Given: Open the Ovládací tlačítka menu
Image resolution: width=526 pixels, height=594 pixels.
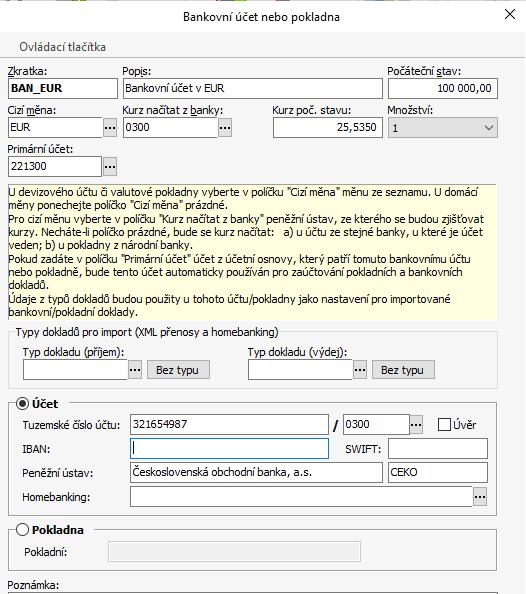Looking at the screenshot, I should tap(63, 47).
